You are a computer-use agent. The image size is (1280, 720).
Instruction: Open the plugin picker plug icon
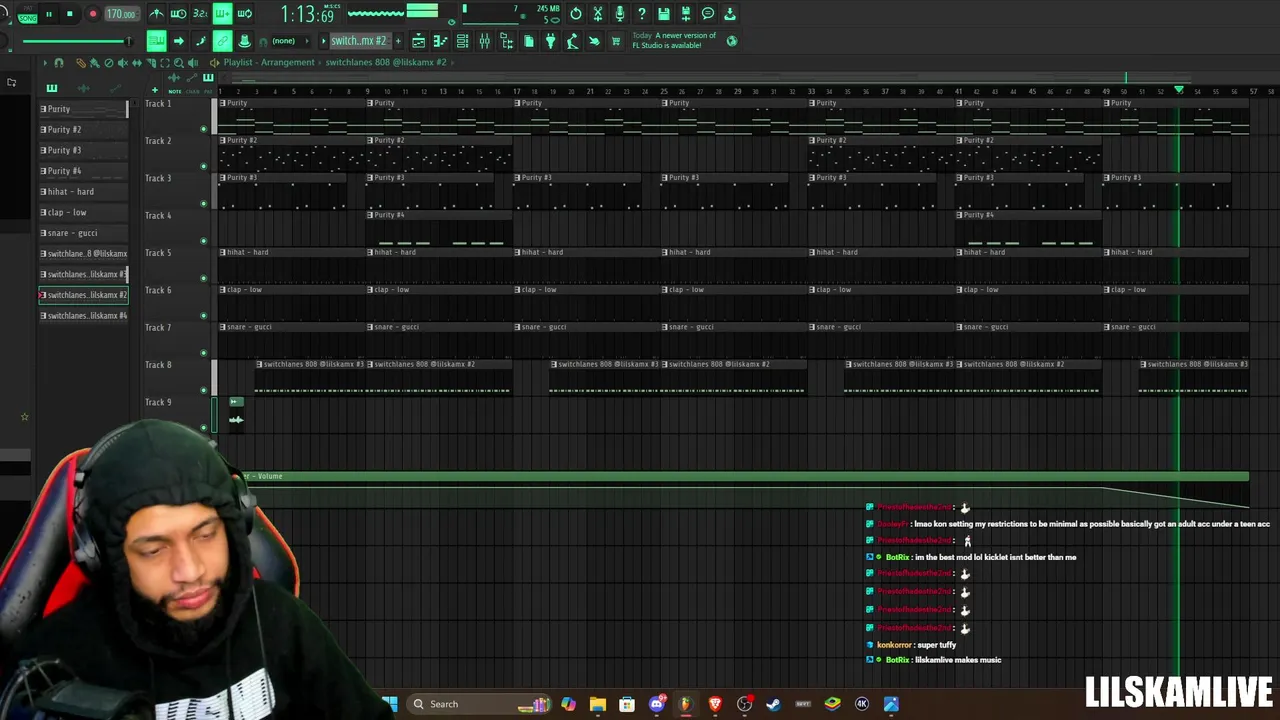[550, 41]
